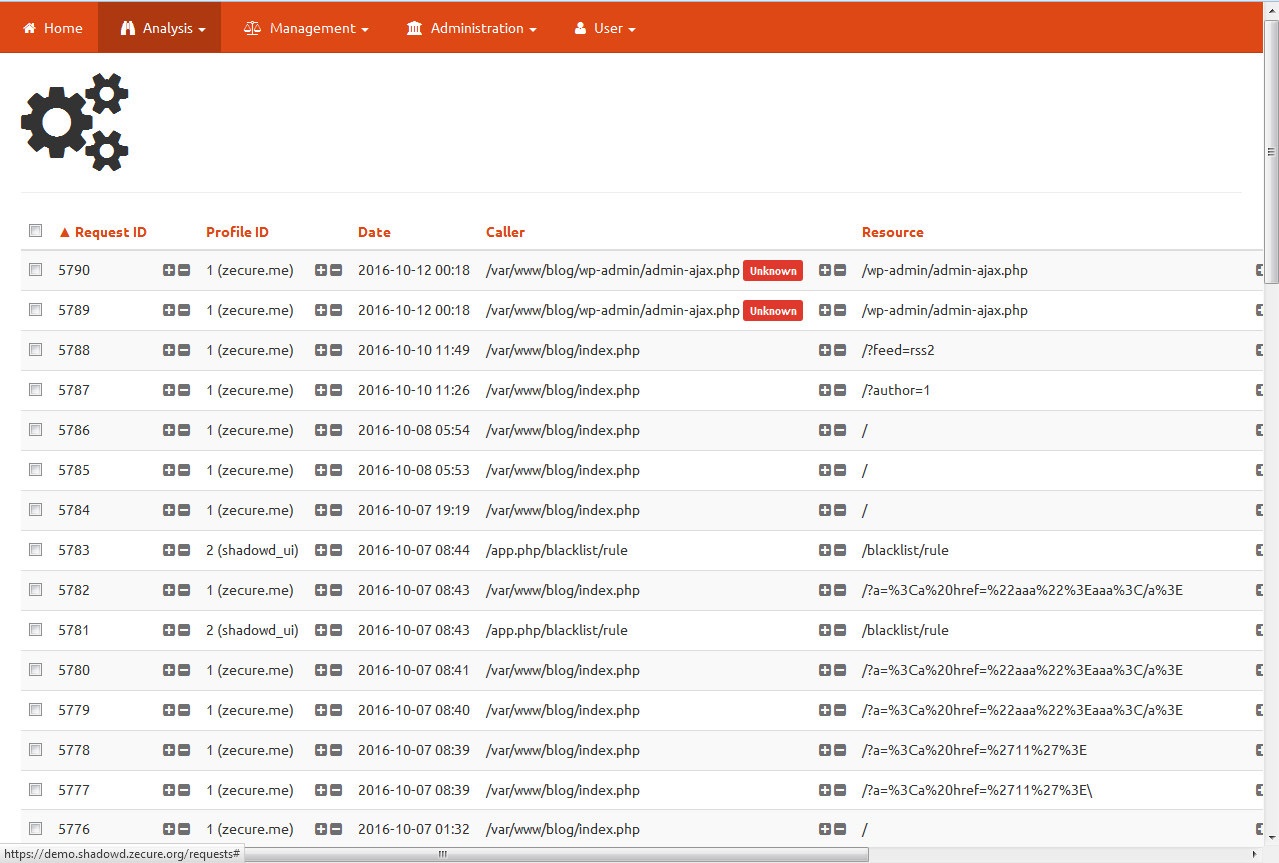Click the resource /?a=%3Ca%20href=%2711%27%3E in row 5778

point(974,750)
